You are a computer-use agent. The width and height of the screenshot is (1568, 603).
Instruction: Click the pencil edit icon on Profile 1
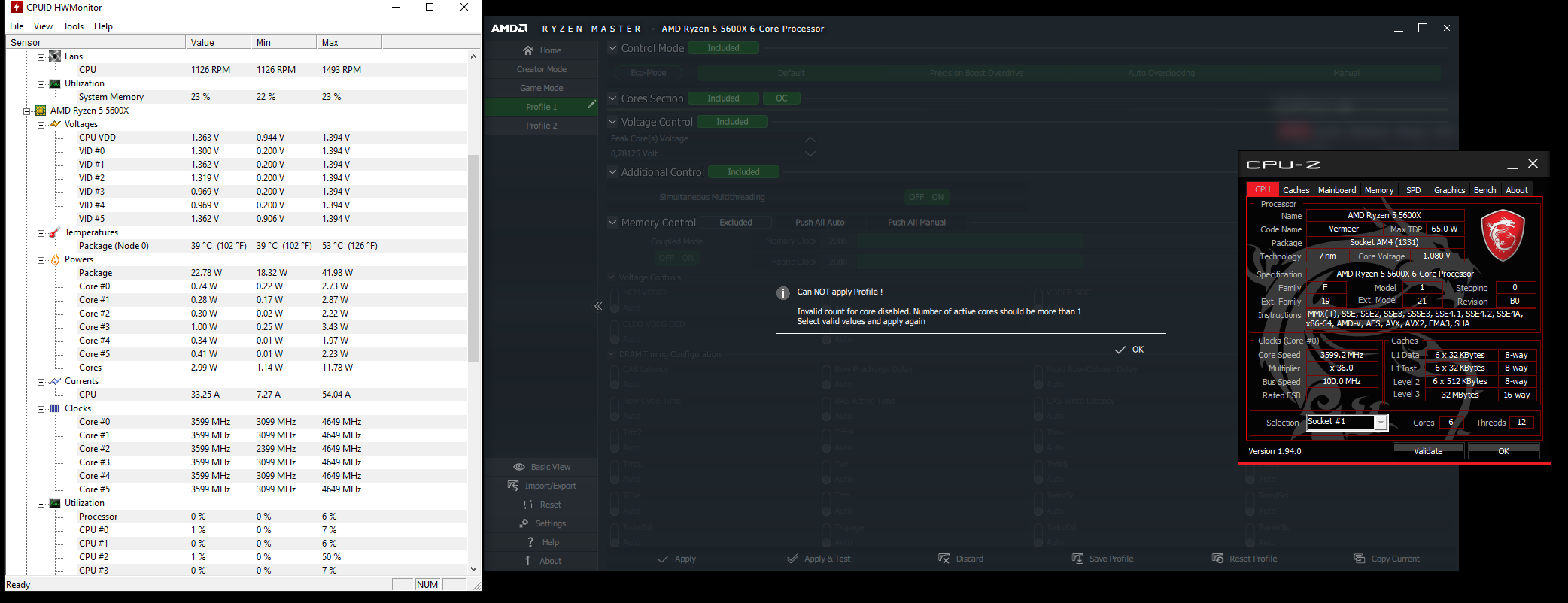592,105
